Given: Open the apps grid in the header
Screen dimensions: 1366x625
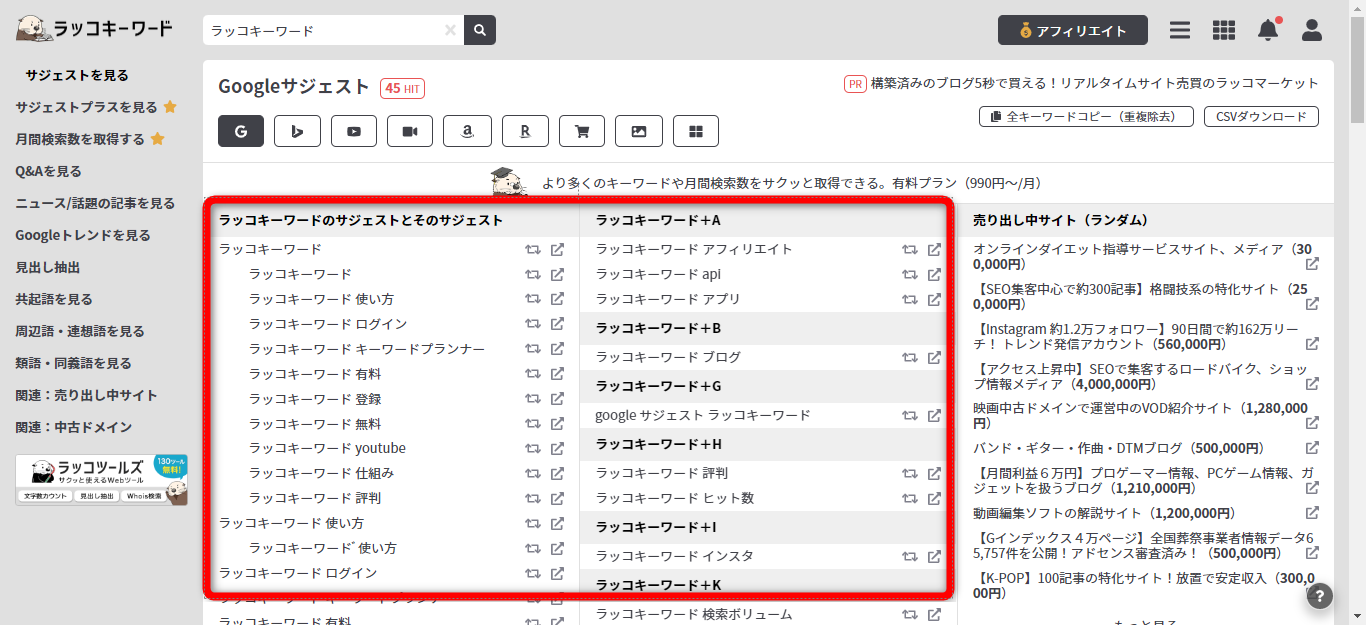Looking at the screenshot, I should tap(1224, 30).
